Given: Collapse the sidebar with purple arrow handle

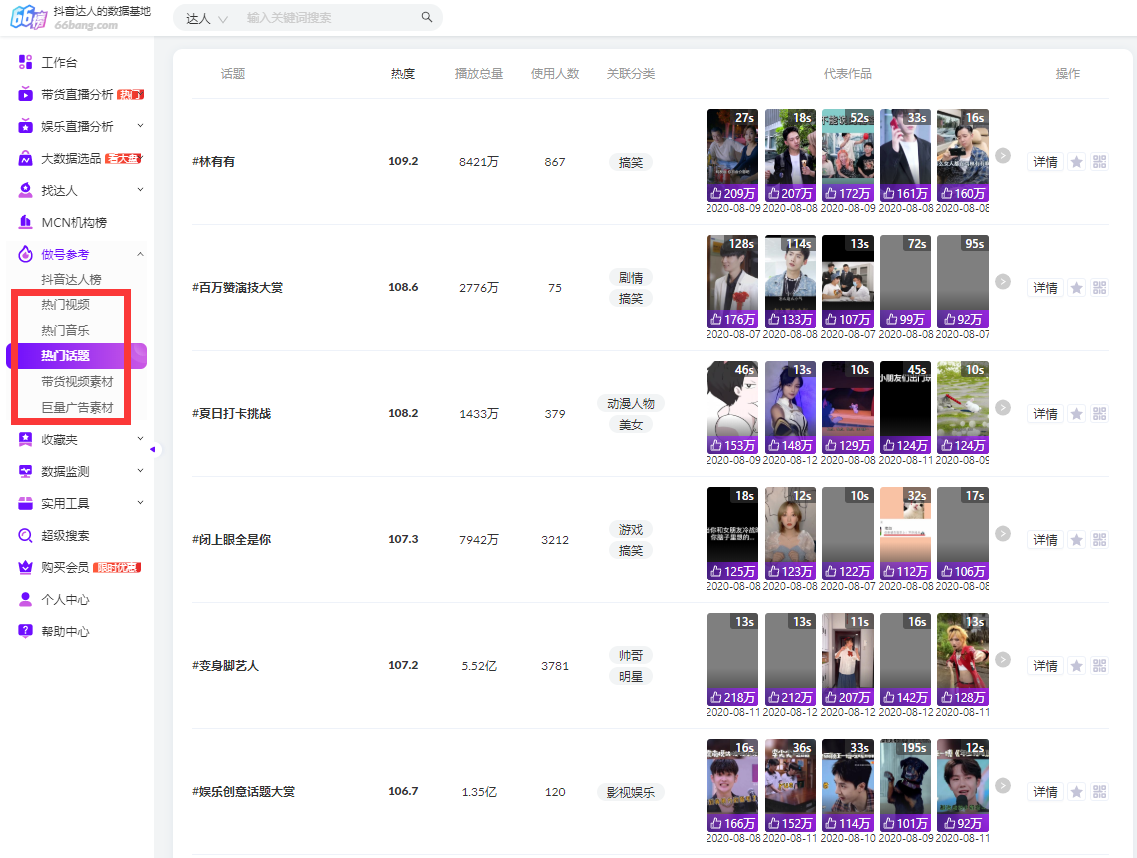Looking at the screenshot, I should point(153,450).
